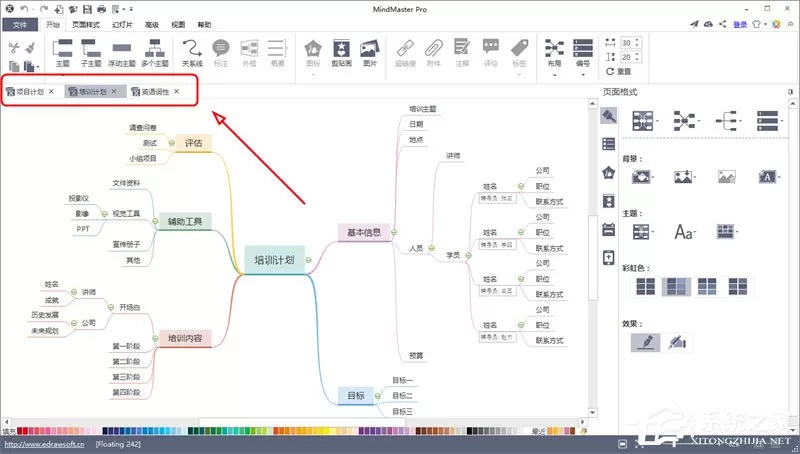Collapse the 基本信息 branch node
The height and width of the screenshot is (454, 800).
pos(394,233)
